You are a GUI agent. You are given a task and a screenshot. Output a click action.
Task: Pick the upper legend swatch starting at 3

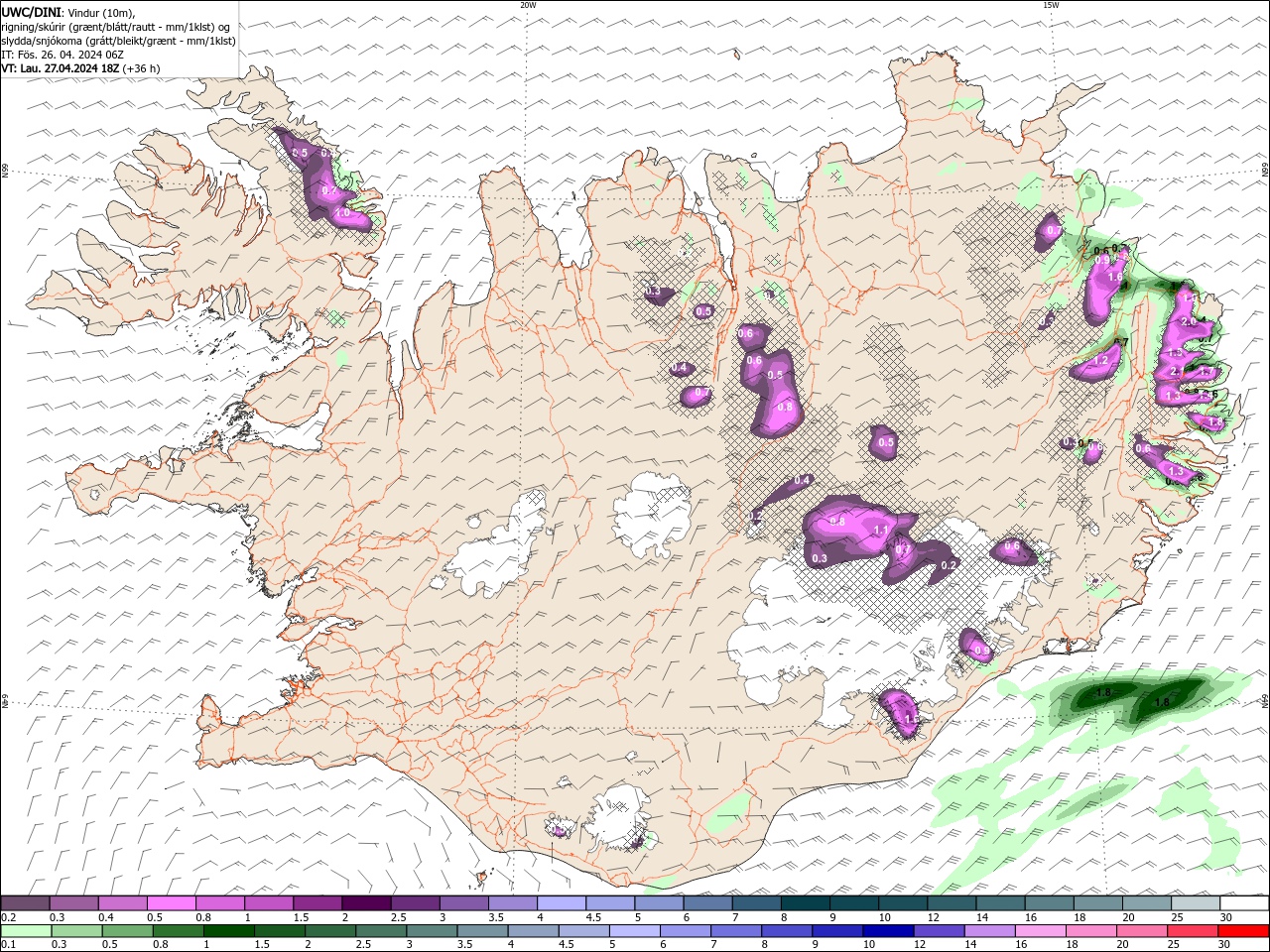(x=464, y=903)
